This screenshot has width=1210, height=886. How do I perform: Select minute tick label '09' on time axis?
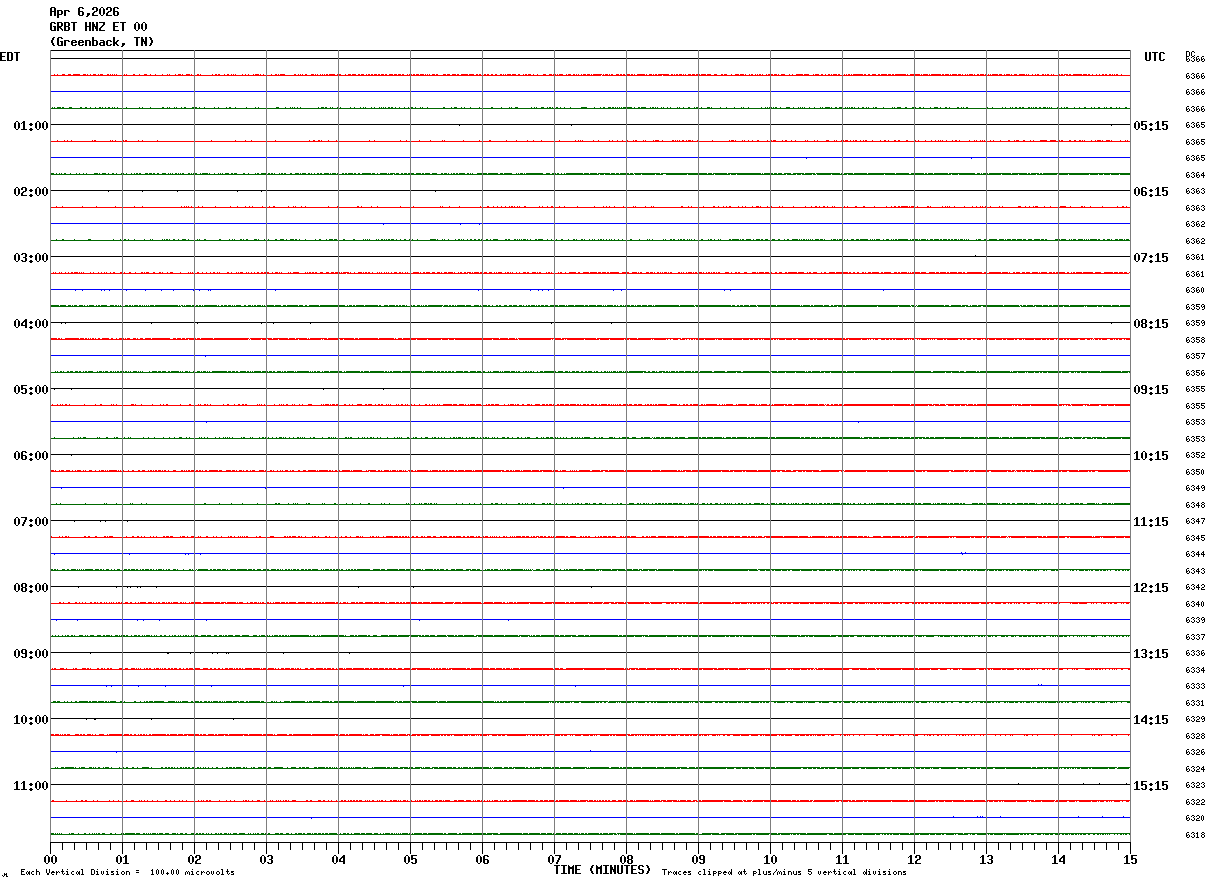(x=698, y=859)
